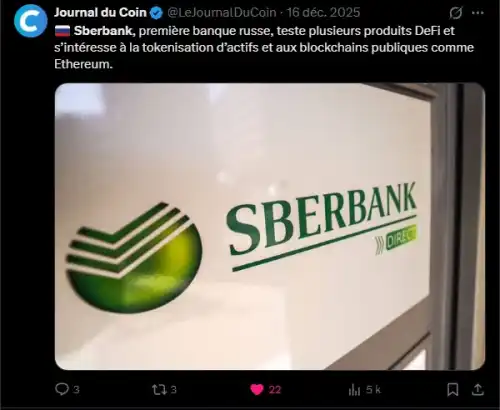Click the repost arrows icon
Screen dimensions: 500x410
pyautogui.click(x=159, y=389)
